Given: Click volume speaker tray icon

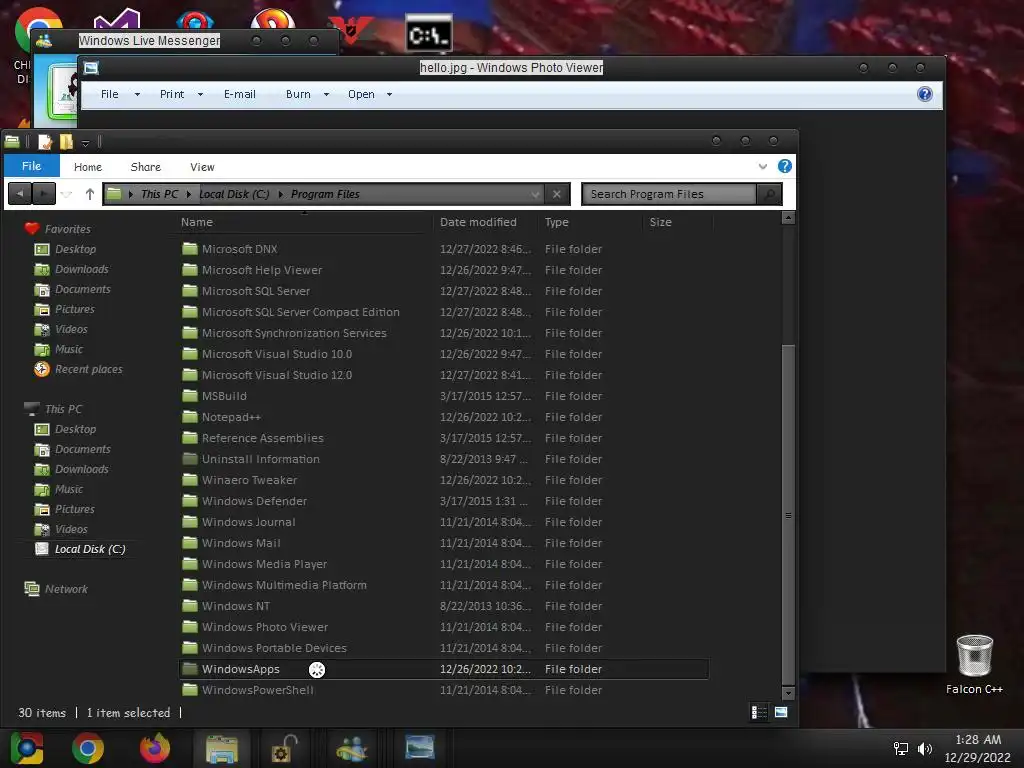Looking at the screenshot, I should (x=924, y=748).
